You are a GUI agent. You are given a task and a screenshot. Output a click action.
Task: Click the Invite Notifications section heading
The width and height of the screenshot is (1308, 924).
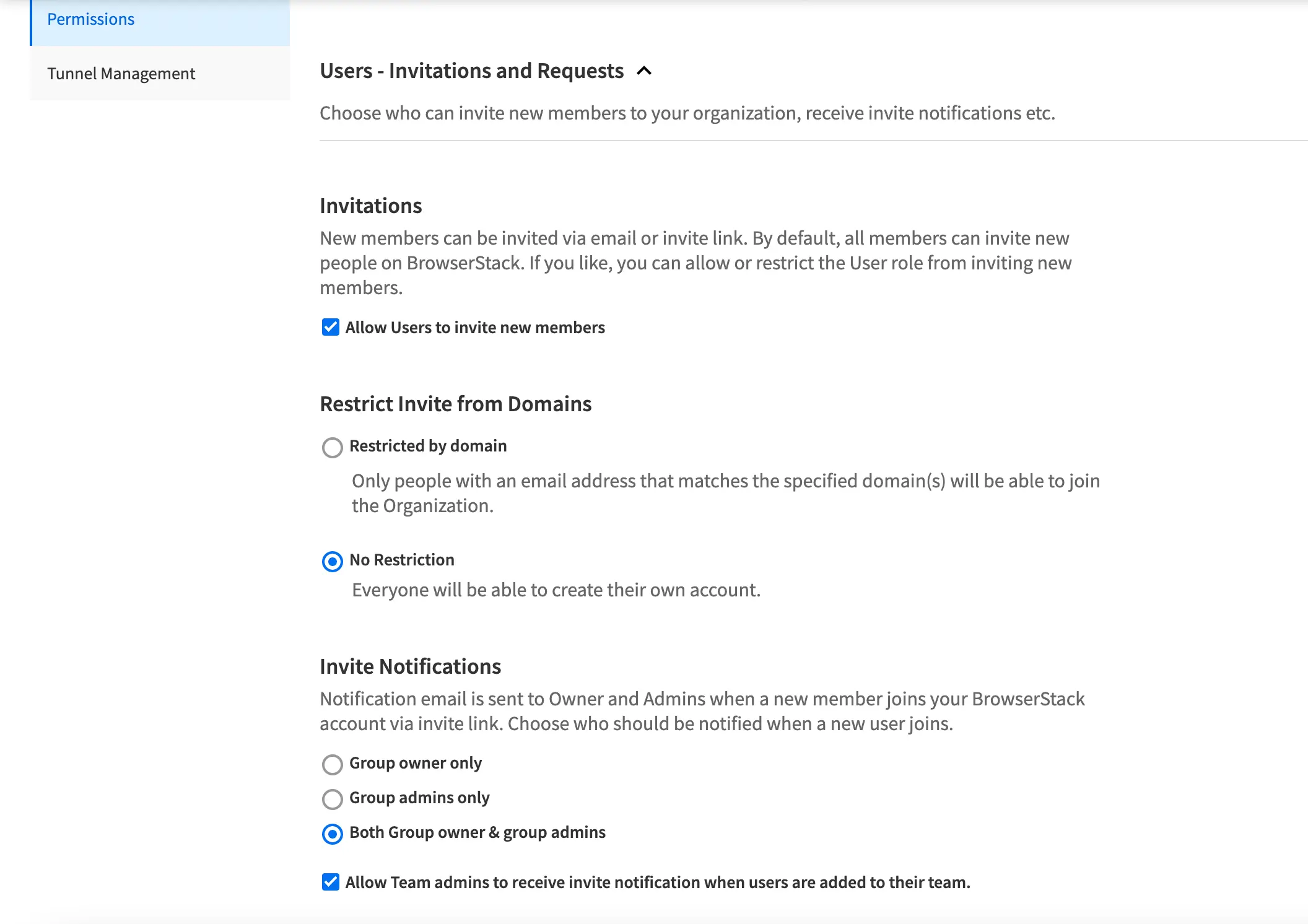411,666
